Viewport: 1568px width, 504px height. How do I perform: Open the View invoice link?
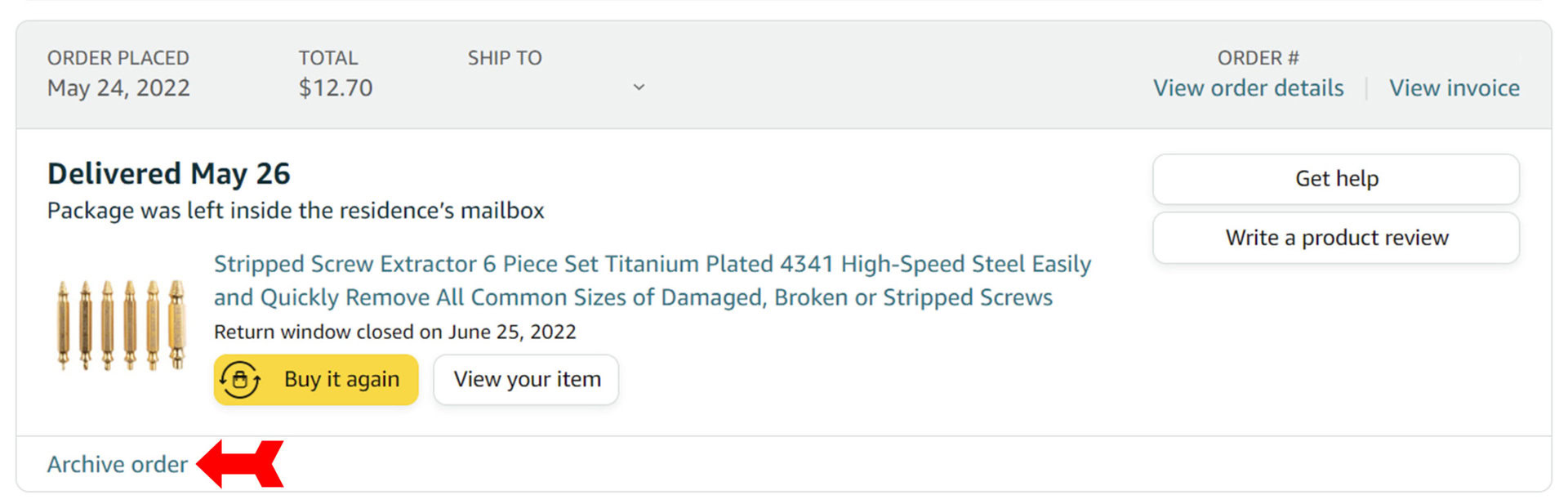pos(1454,88)
